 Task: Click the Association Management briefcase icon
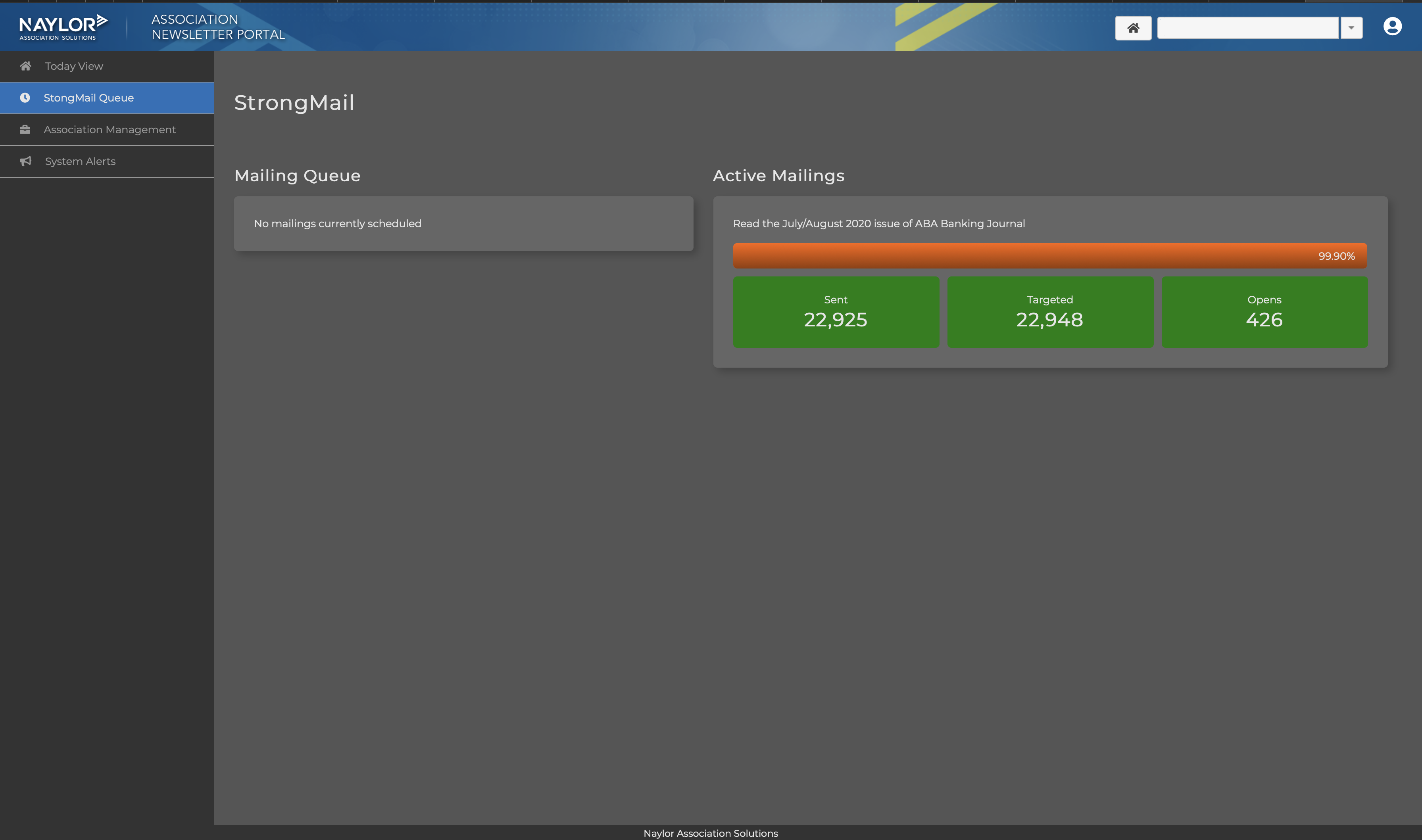pos(25,130)
